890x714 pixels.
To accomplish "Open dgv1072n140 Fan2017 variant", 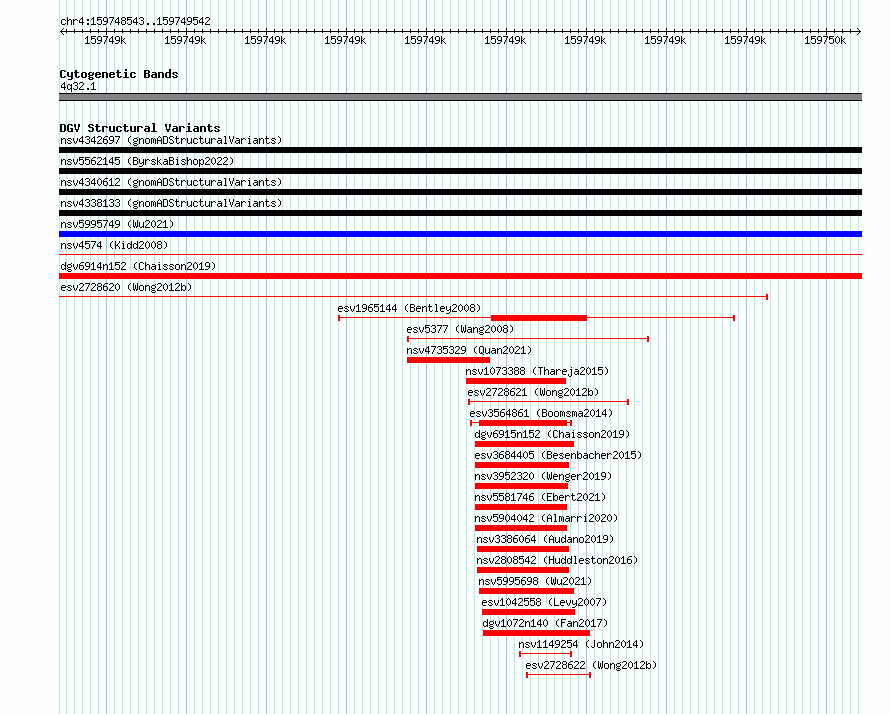I will (545, 623).
